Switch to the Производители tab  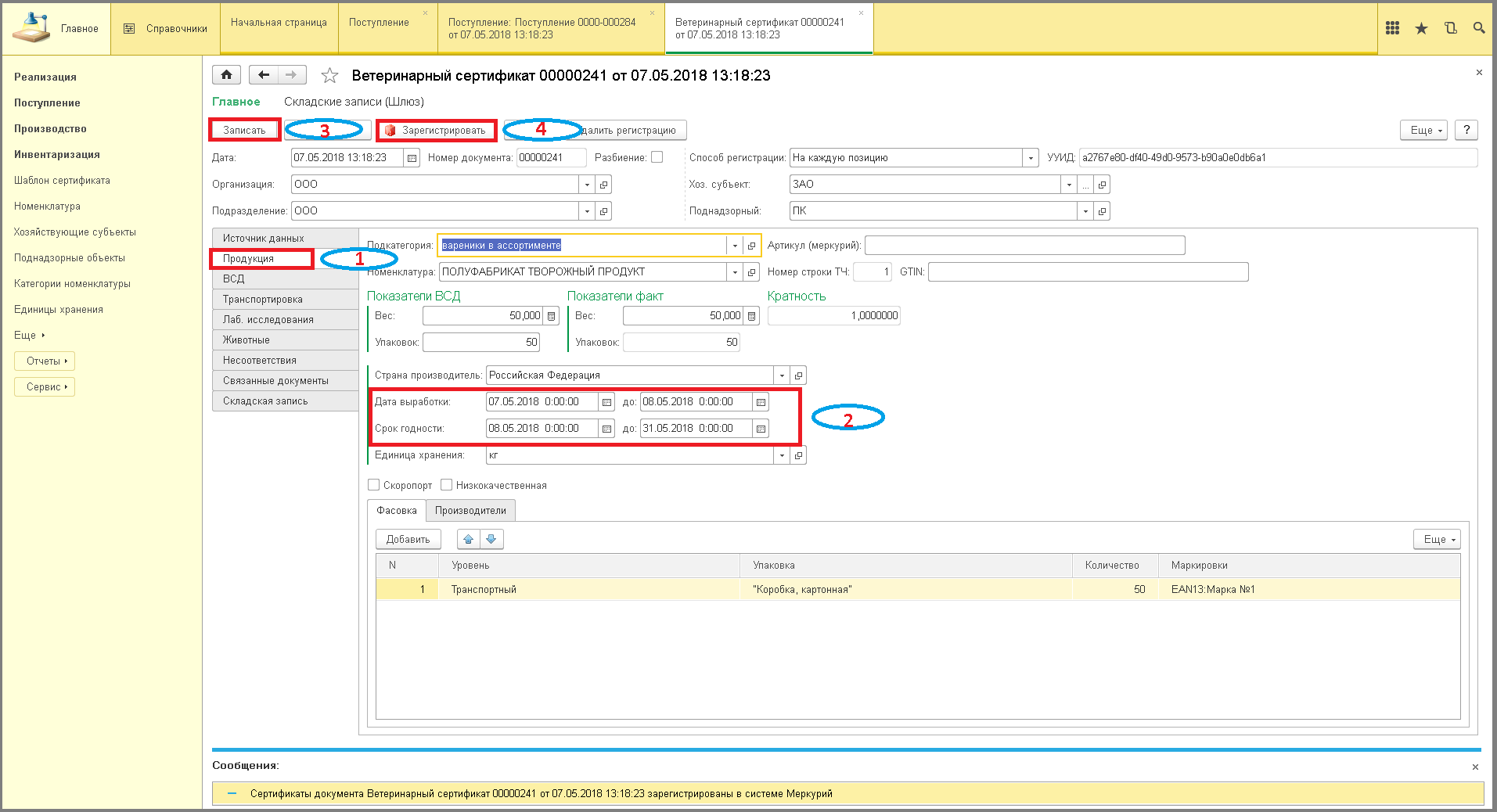470,511
